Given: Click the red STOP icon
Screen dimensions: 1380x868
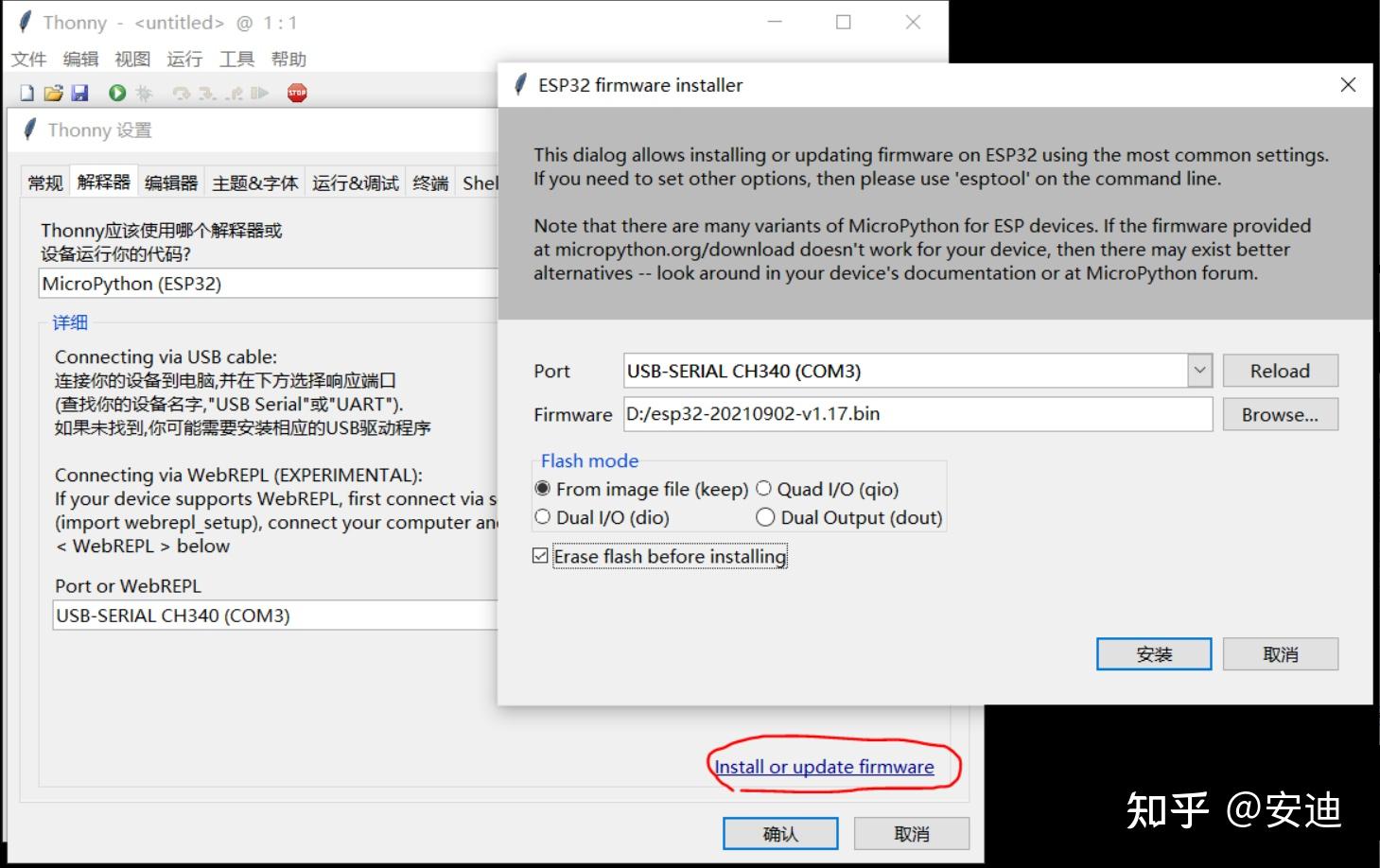Looking at the screenshot, I should point(297,93).
